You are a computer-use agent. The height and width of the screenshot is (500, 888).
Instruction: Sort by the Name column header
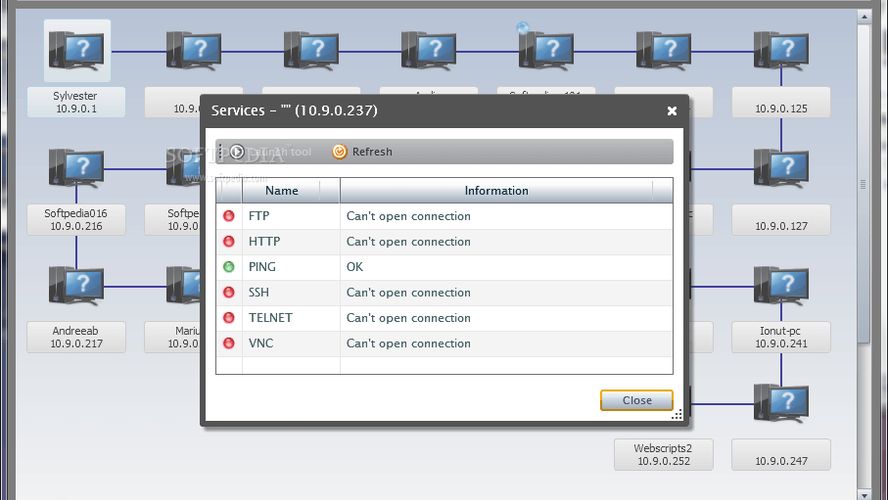click(291, 191)
